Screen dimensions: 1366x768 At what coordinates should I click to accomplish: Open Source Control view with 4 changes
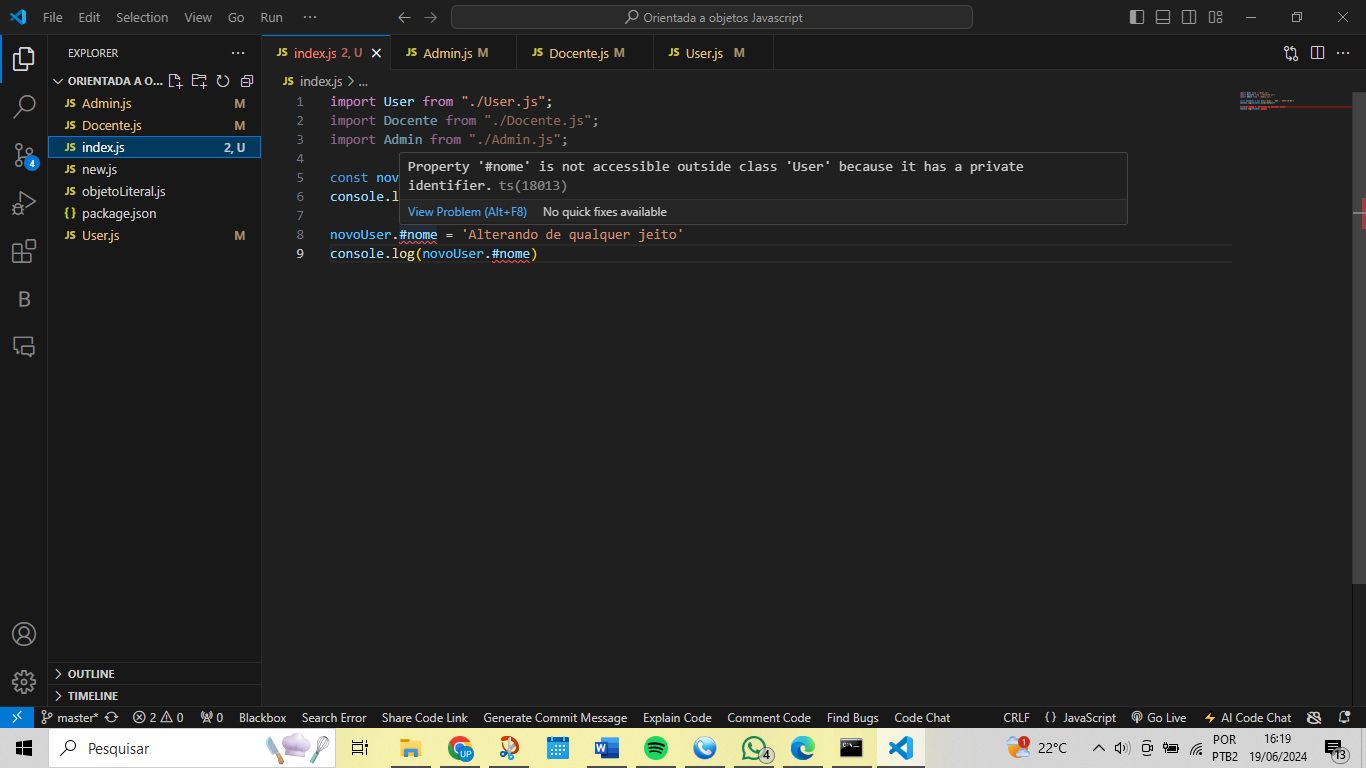[x=24, y=154]
